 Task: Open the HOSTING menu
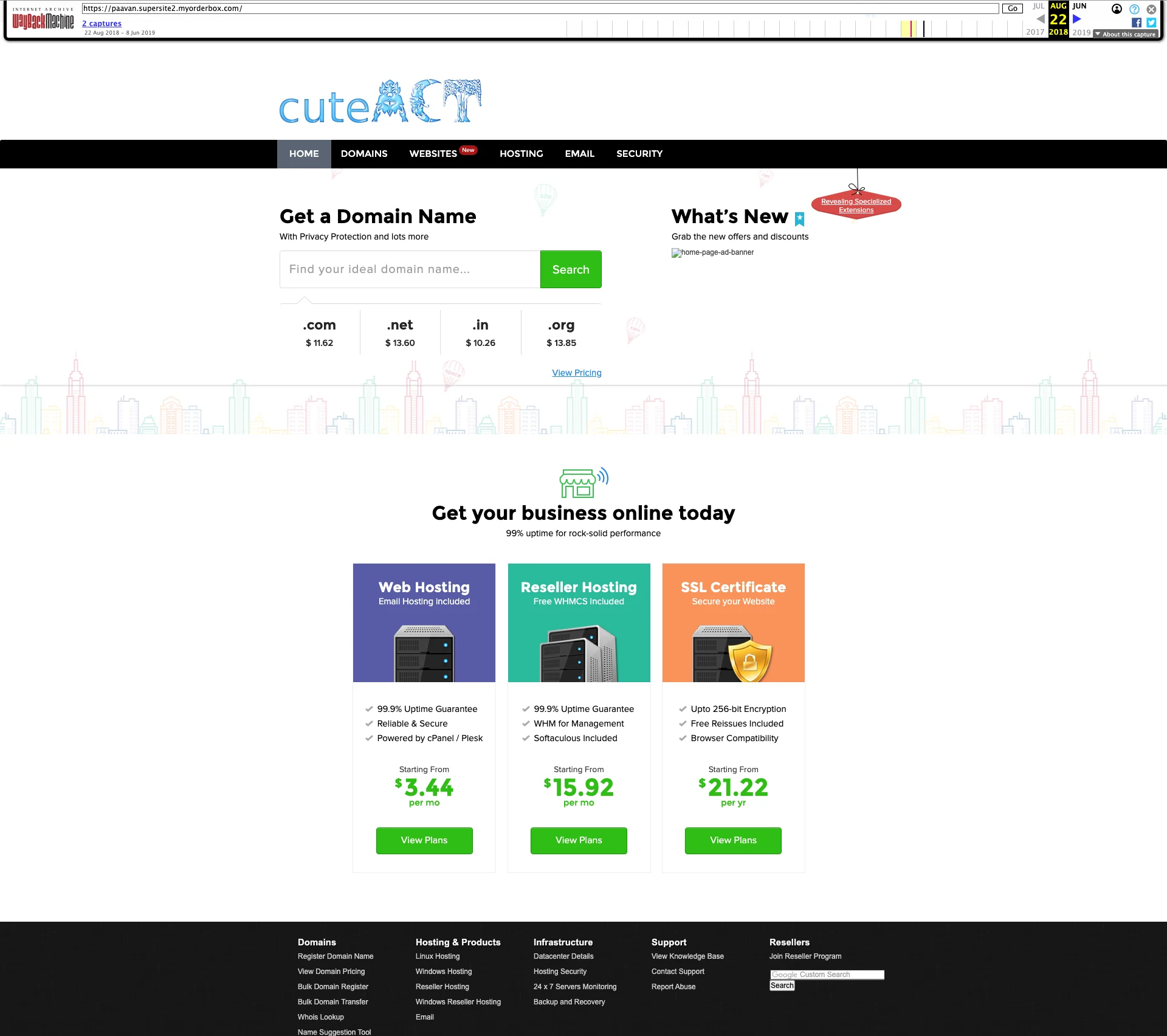[521, 154]
